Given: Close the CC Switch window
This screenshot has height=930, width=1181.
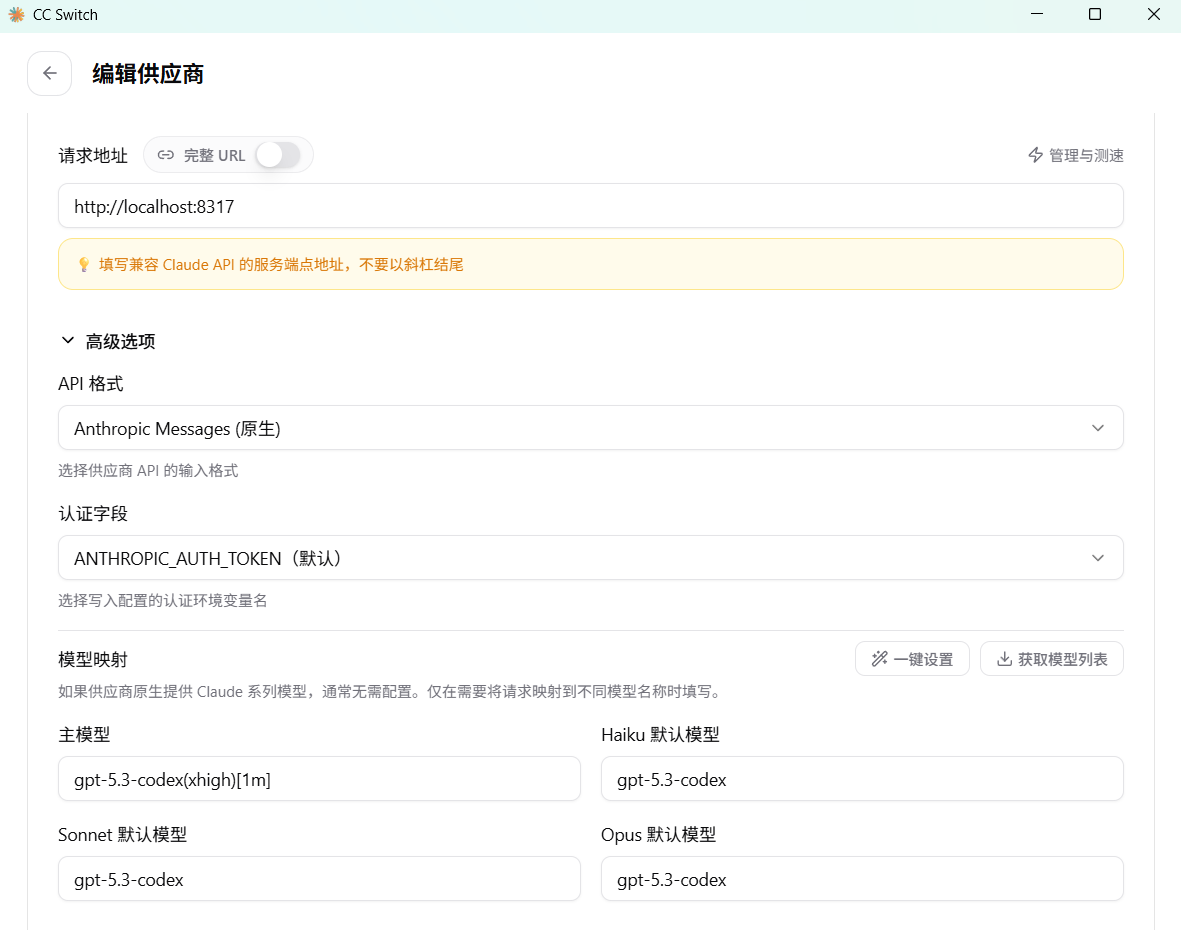Looking at the screenshot, I should tap(1153, 14).
